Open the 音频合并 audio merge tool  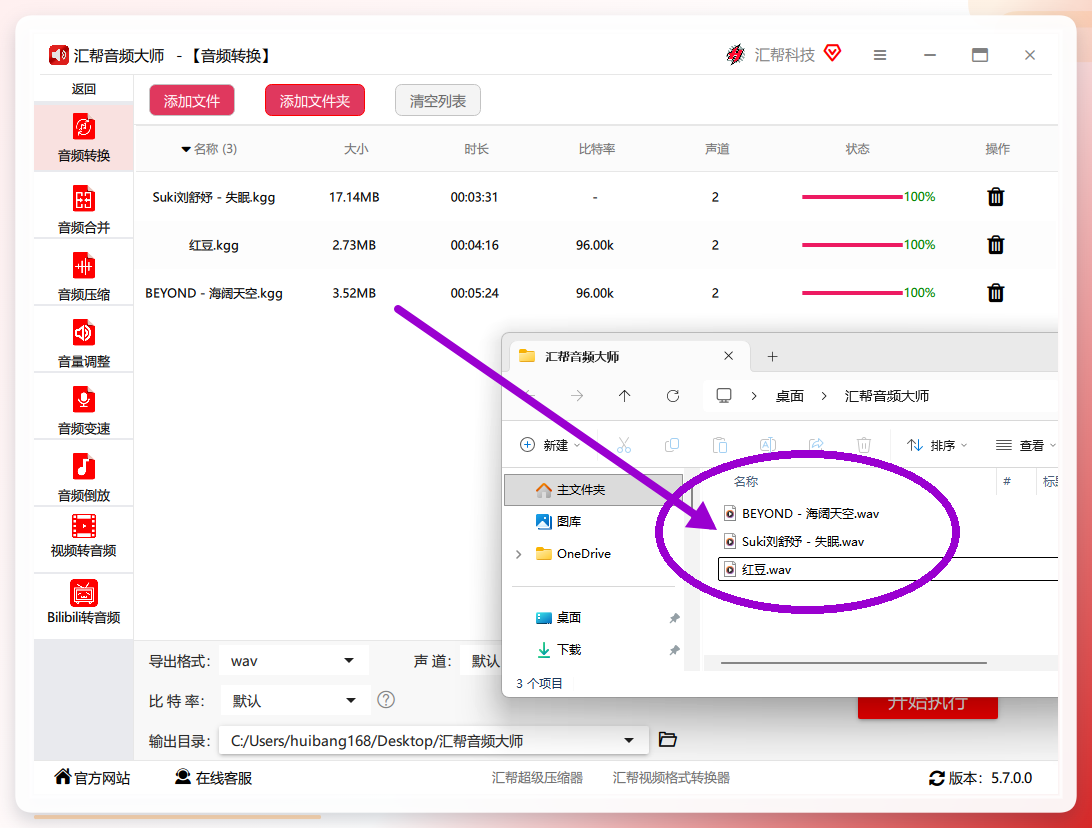(84, 208)
